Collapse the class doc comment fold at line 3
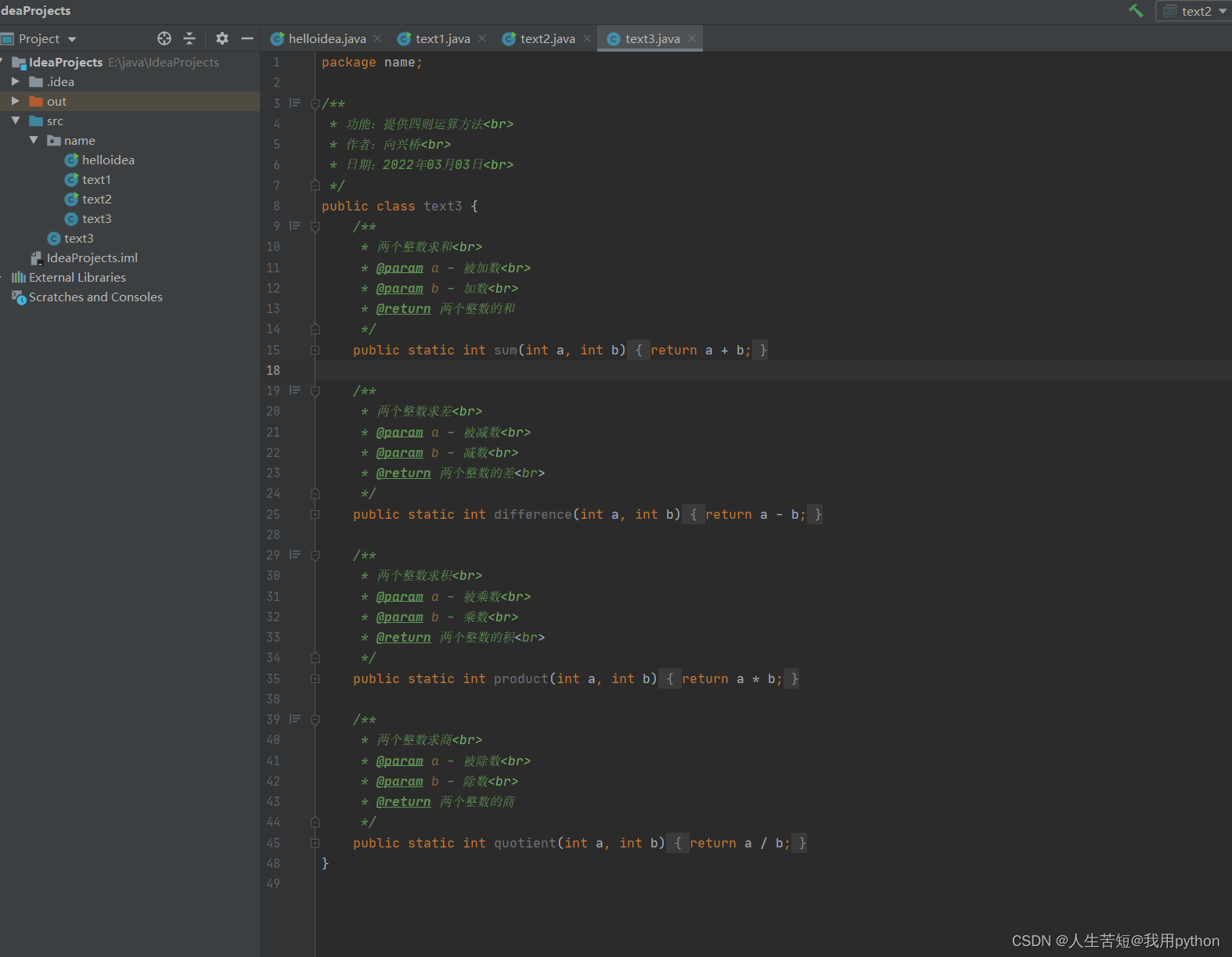Image resolution: width=1232 pixels, height=957 pixels. 315,103
